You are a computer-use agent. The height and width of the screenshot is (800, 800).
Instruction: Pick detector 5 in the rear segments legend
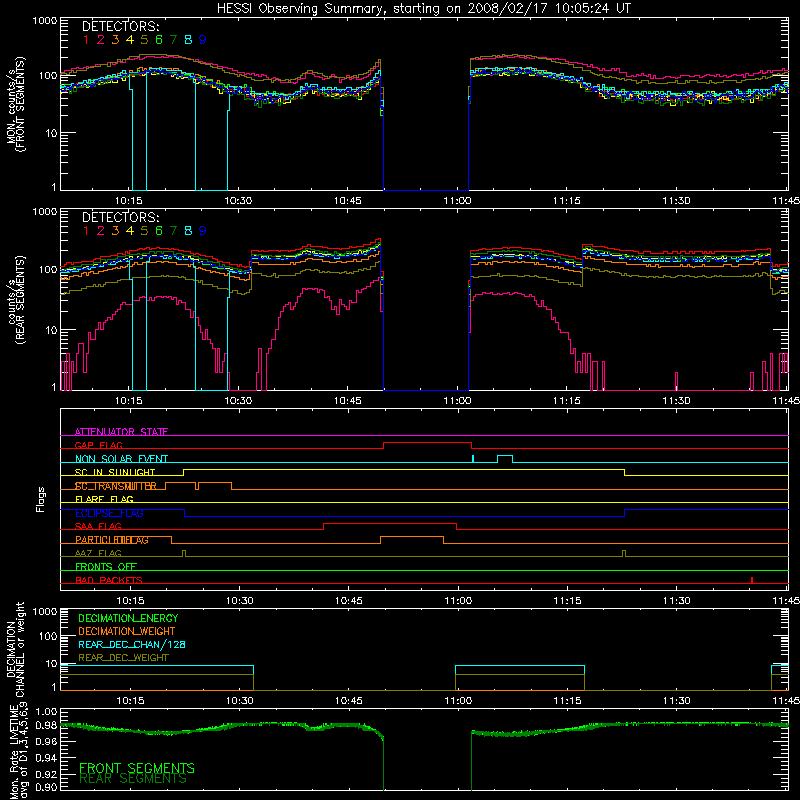(x=144, y=231)
